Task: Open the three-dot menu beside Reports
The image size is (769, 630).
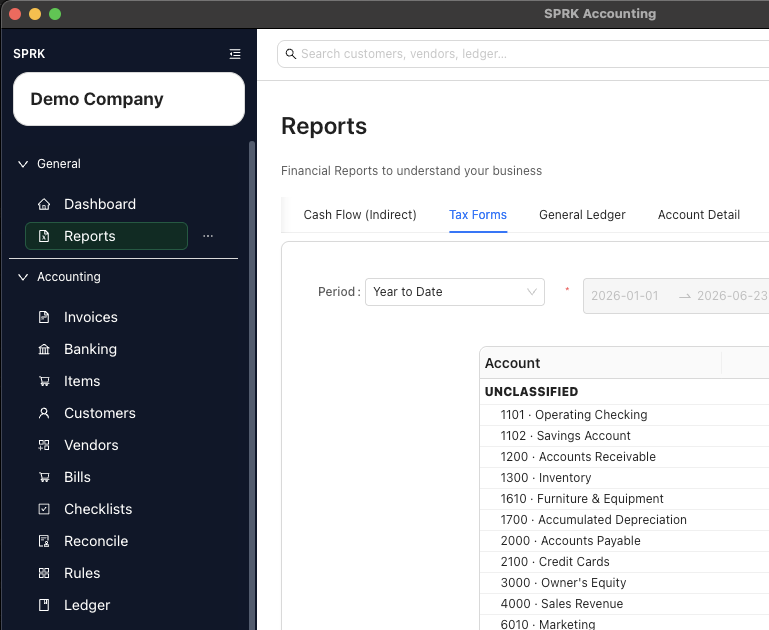Action: (x=208, y=236)
